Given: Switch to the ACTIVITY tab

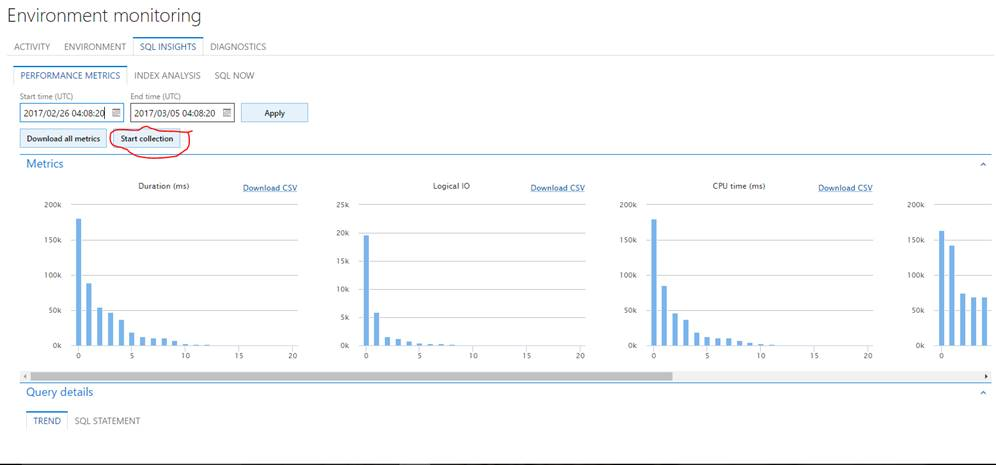Looking at the screenshot, I should coord(32,46).
